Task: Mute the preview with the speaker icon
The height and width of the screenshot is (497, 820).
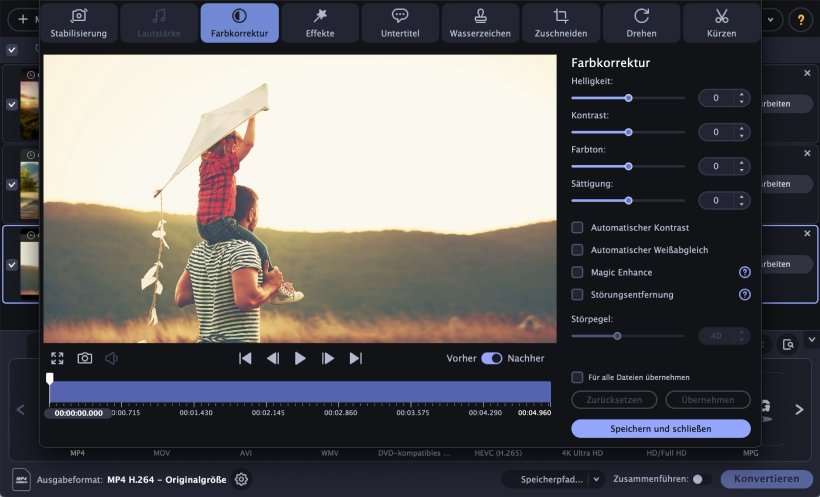Action: point(111,358)
